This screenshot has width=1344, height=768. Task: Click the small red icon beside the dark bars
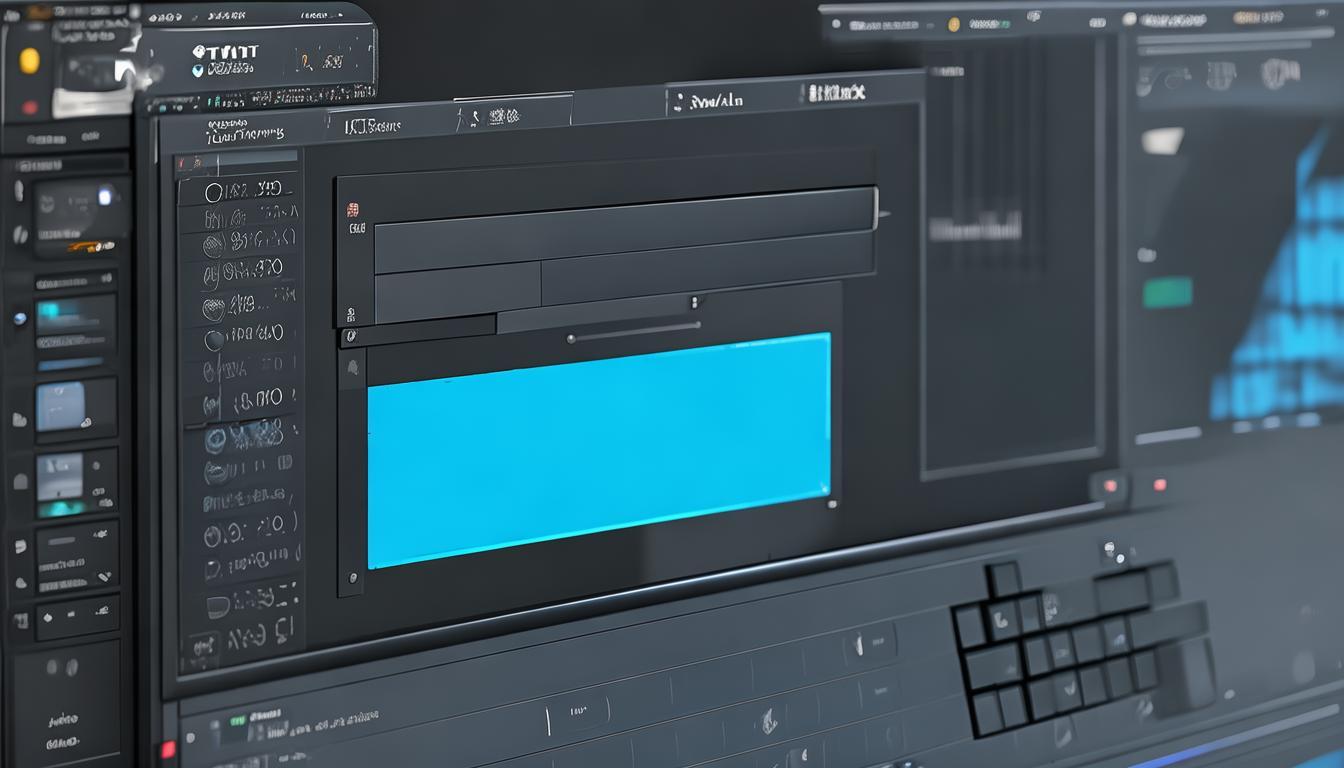pyautogui.click(x=352, y=210)
